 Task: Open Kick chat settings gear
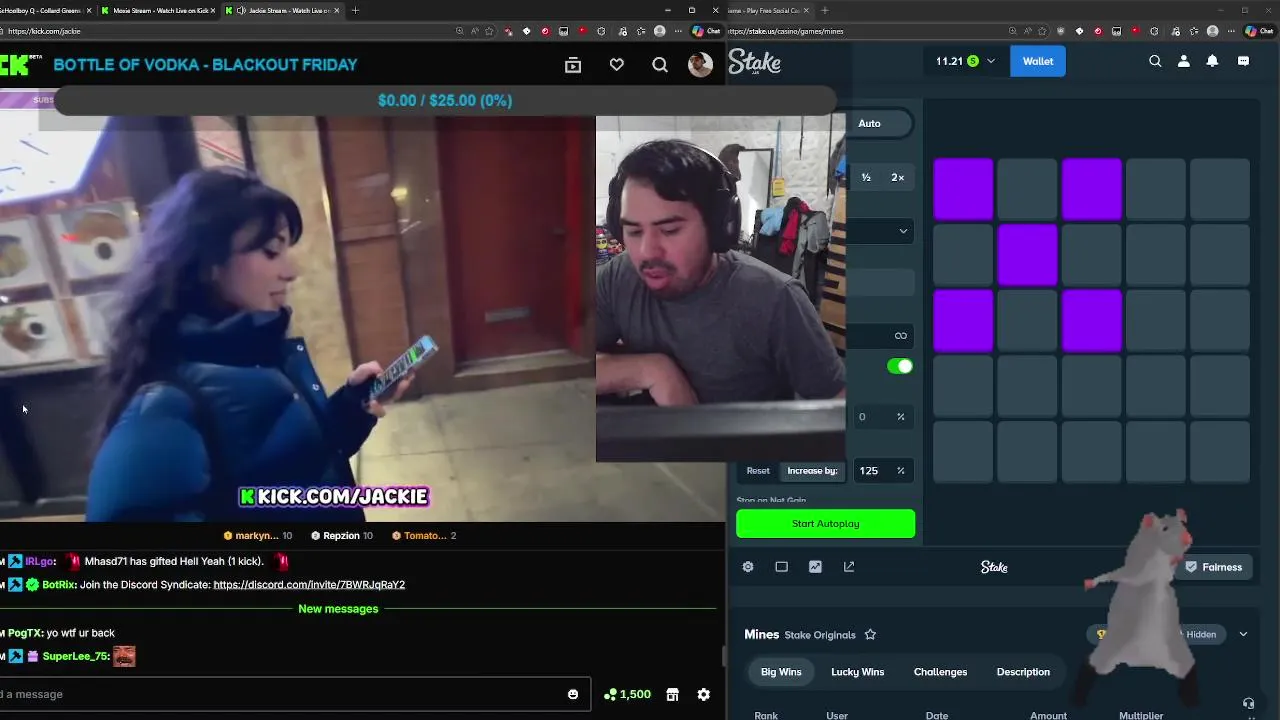pyautogui.click(x=704, y=694)
